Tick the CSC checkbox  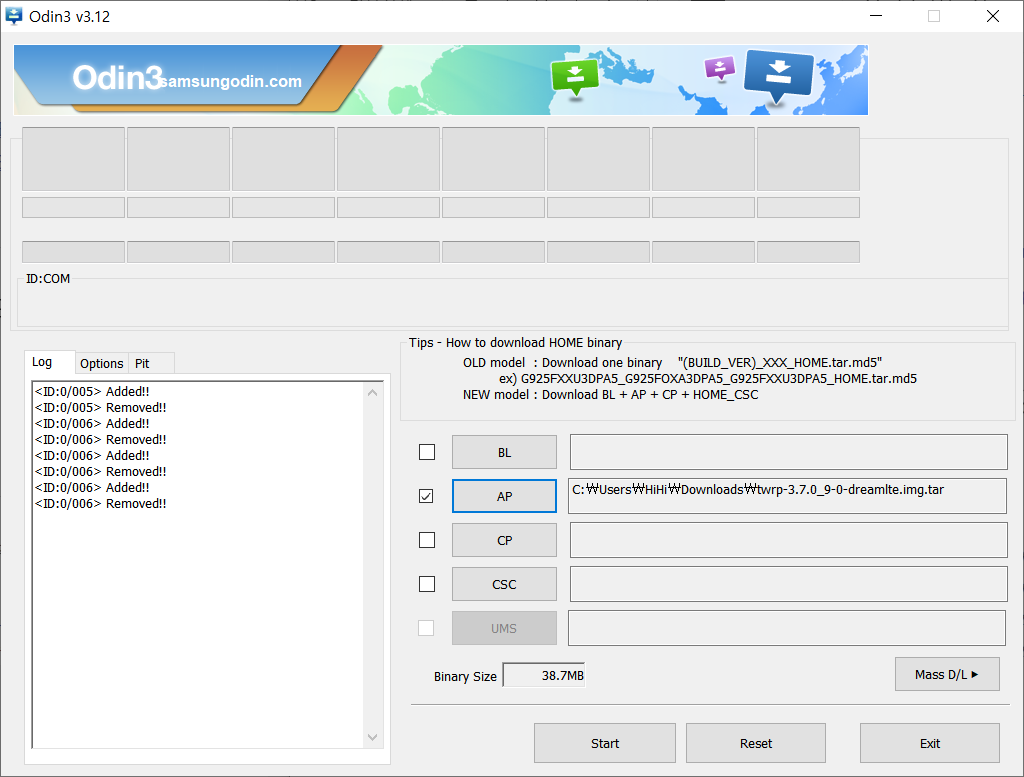pyautogui.click(x=427, y=584)
